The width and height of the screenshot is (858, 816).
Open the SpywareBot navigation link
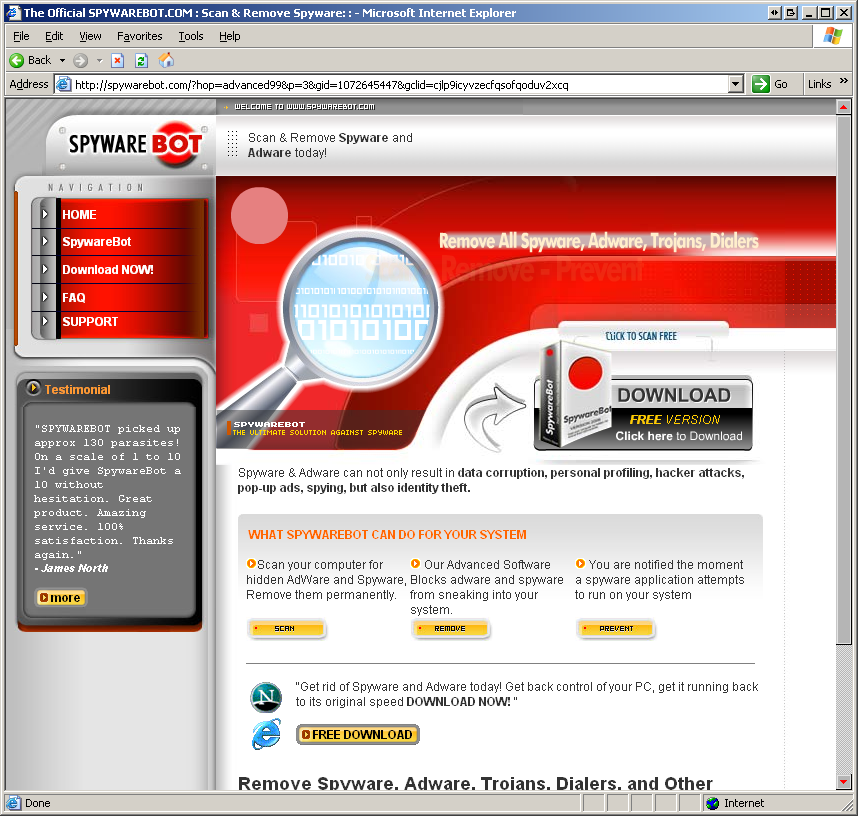pos(97,241)
